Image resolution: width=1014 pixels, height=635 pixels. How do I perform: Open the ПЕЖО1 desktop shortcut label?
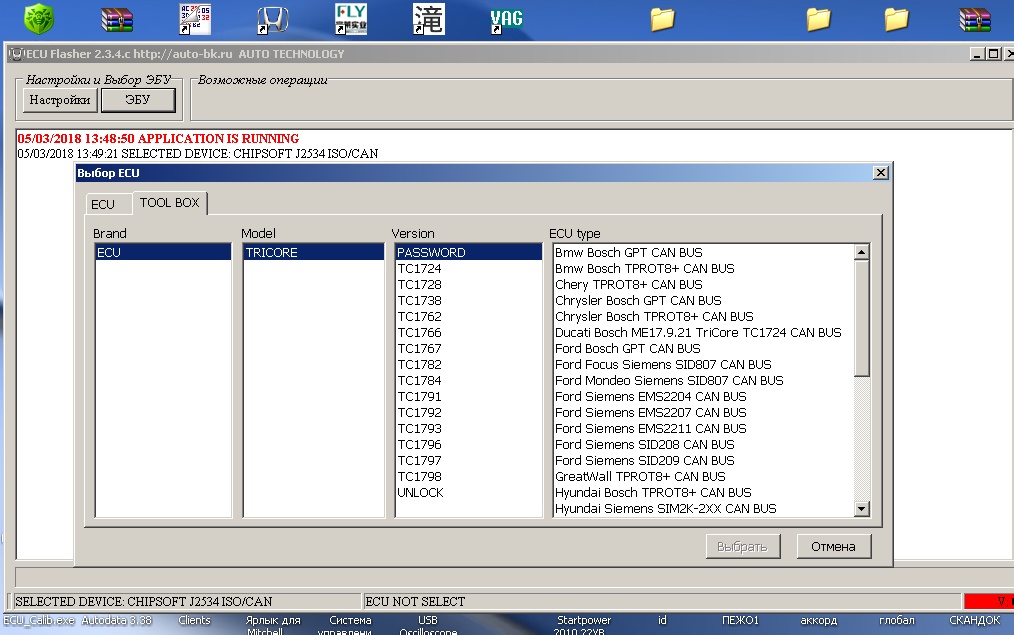(x=740, y=620)
